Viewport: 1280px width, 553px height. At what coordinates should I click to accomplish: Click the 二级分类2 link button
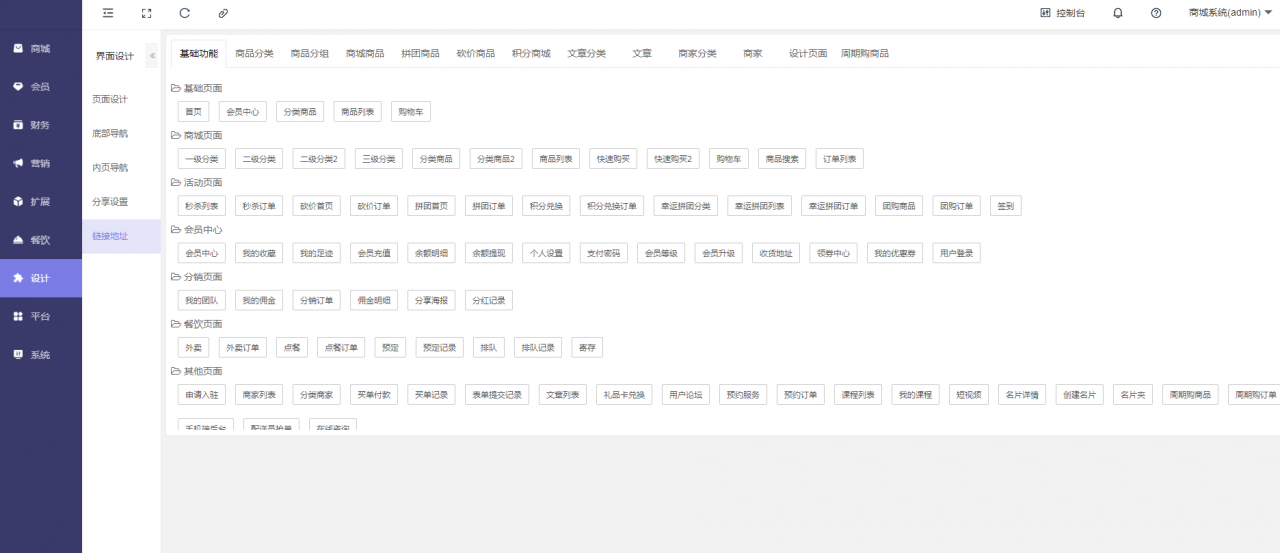click(321, 159)
